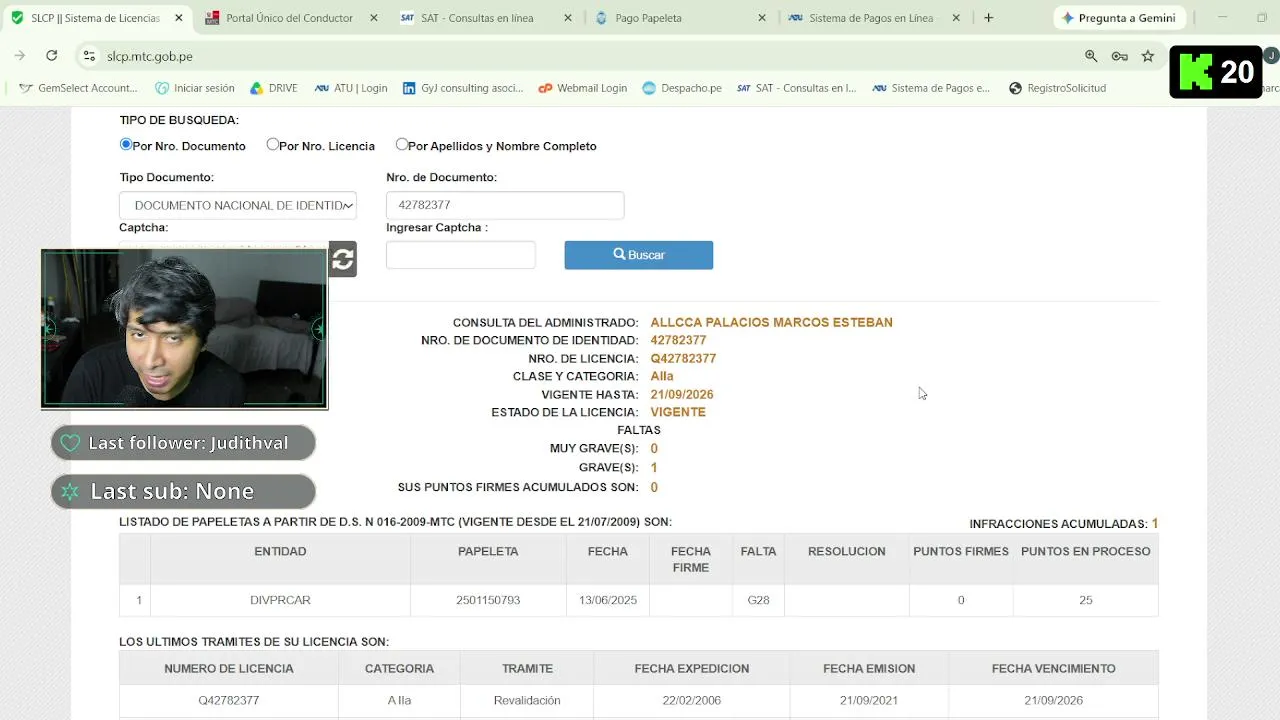
Task: Click papeleta number 2501150793
Action: [x=488, y=600]
